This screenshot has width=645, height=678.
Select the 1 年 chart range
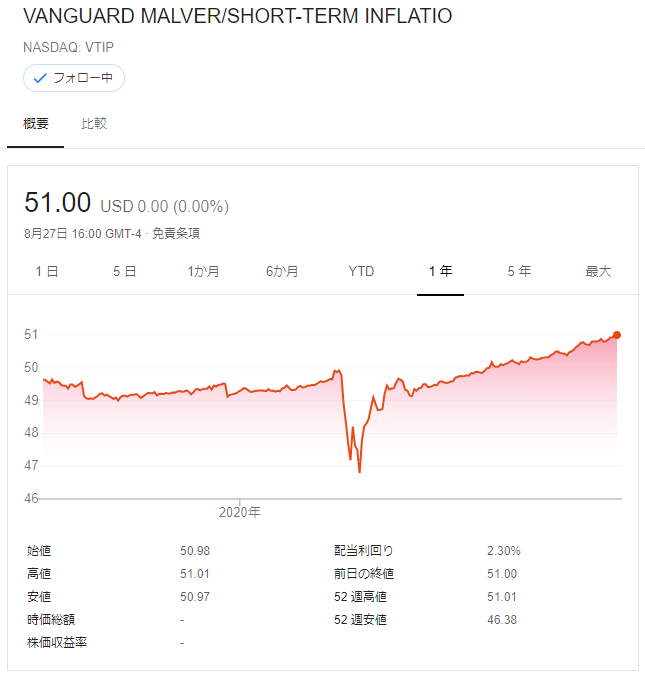[x=441, y=272]
